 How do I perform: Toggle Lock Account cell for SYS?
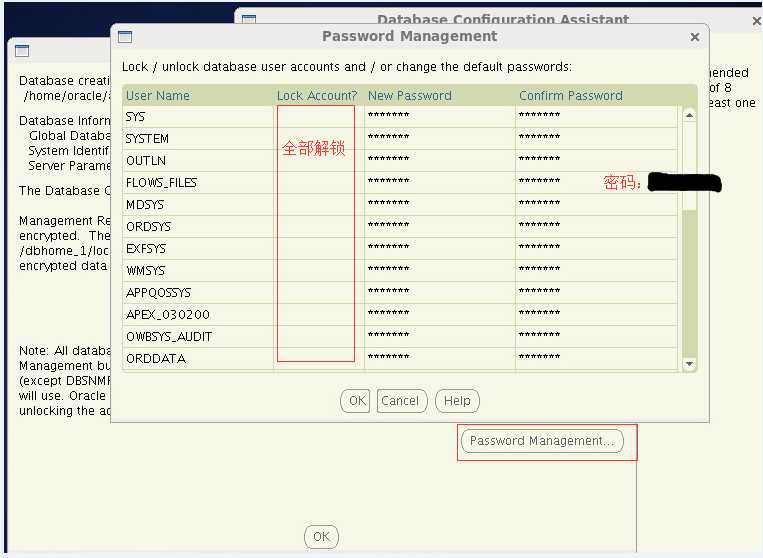[319, 117]
